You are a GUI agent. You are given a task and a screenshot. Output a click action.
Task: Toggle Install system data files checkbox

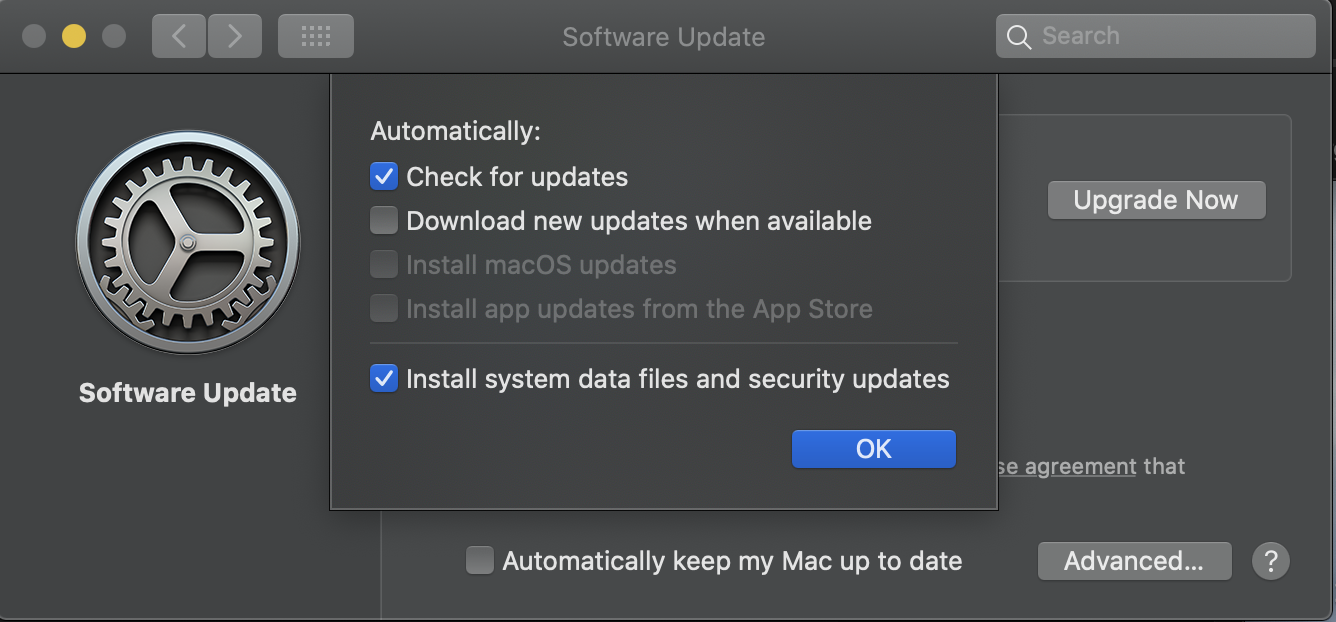[x=384, y=379]
